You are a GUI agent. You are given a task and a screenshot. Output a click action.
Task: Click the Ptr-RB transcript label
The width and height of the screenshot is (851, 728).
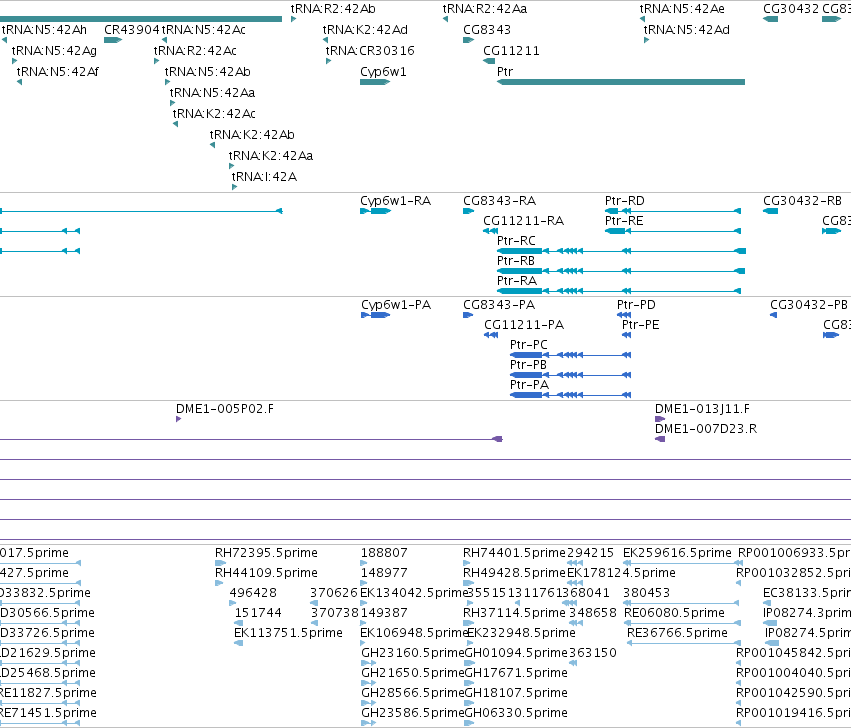(x=516, y=261)
